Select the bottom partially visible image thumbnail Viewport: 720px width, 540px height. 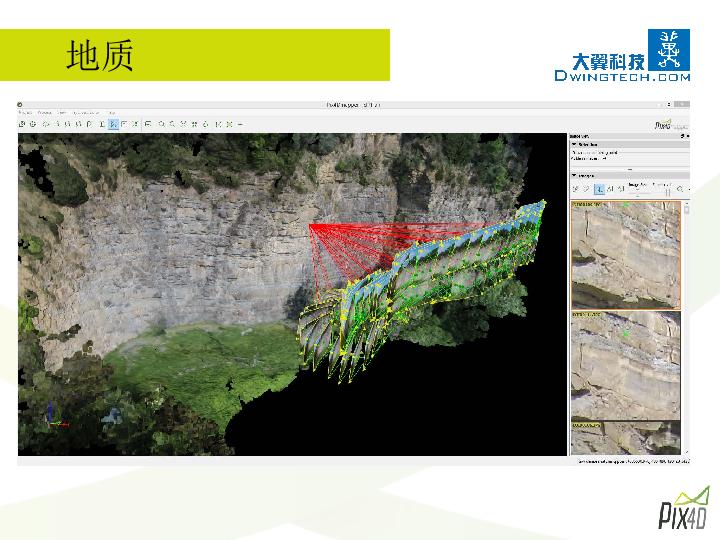625,438
